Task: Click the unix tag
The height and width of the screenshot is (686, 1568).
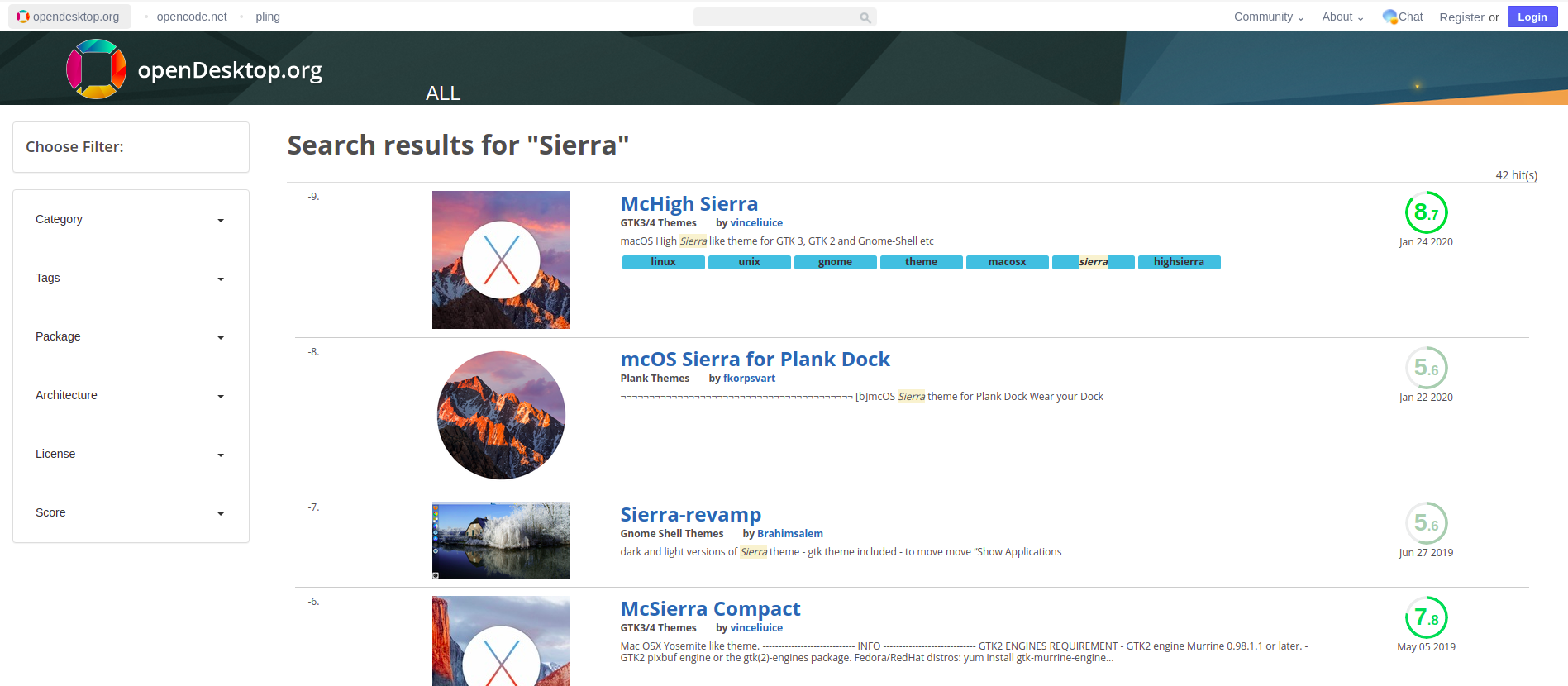Action: [749, 262]
